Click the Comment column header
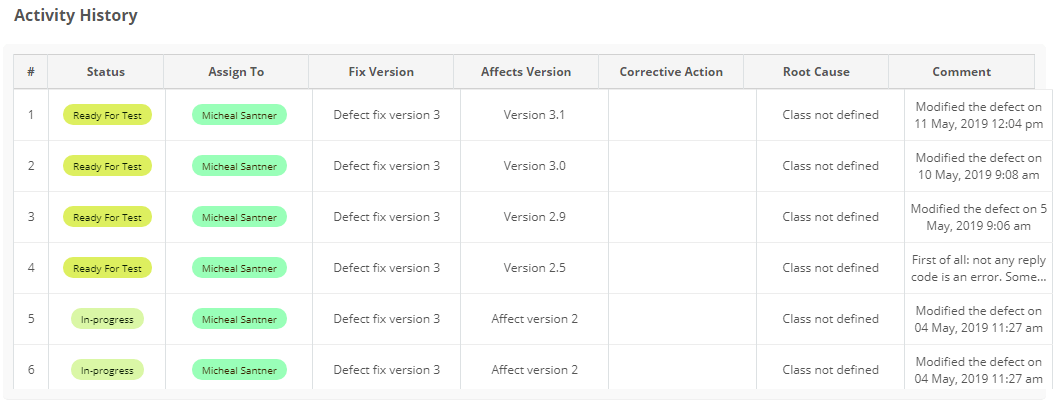 (x=961, y=72)
